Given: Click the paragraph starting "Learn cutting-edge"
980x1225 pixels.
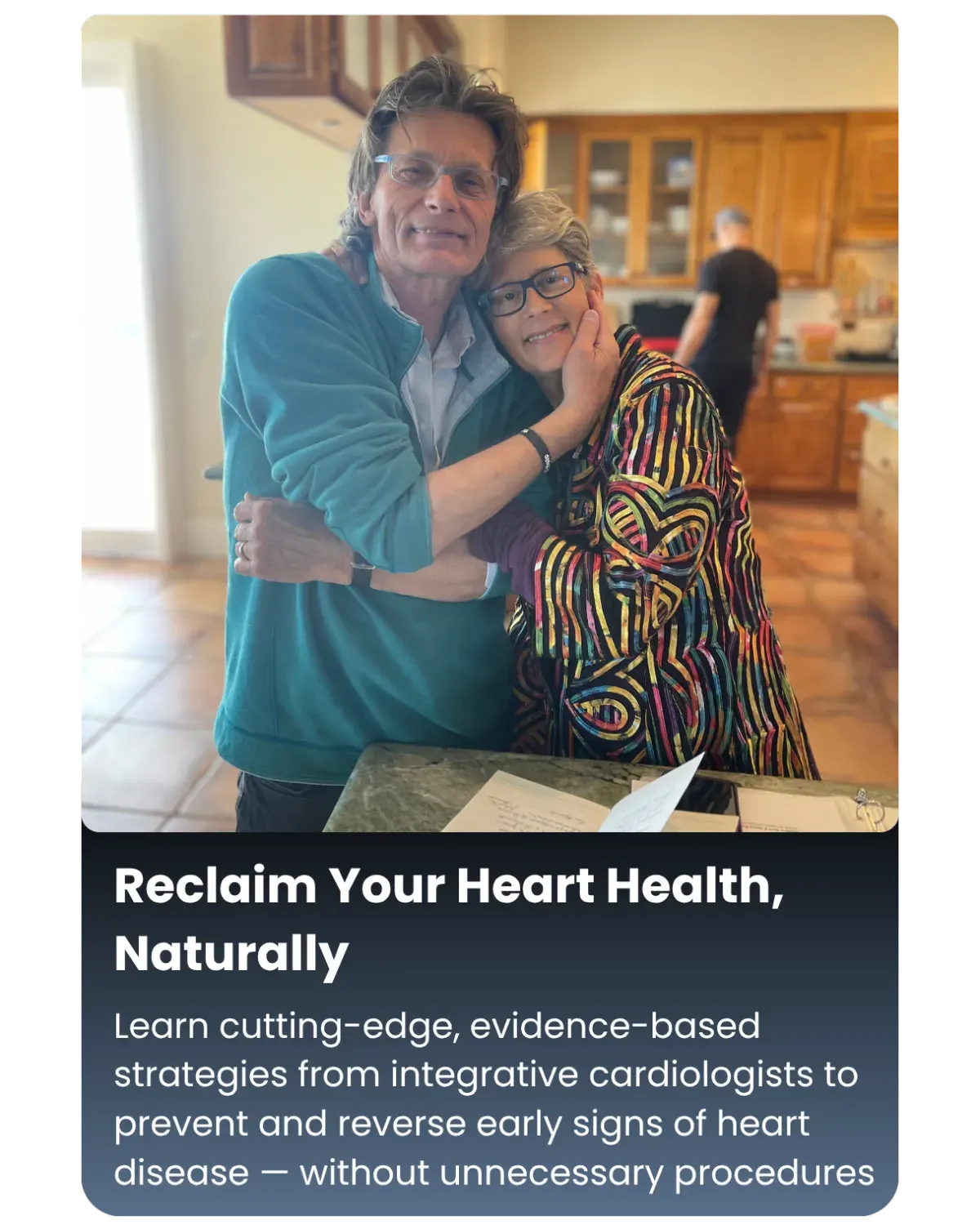Looking at the screenshot, I should click(494, 1098).
